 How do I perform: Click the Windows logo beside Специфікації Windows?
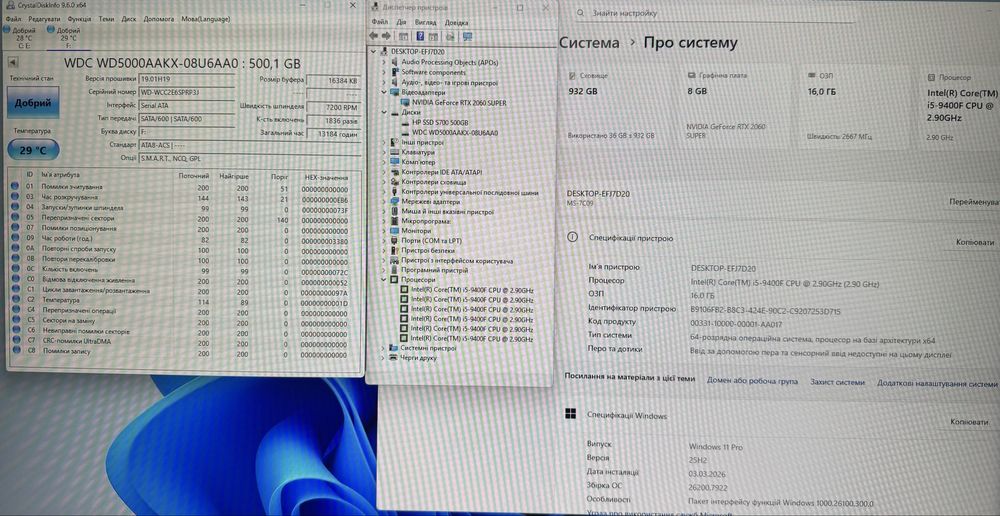click(x=571, y=414)
